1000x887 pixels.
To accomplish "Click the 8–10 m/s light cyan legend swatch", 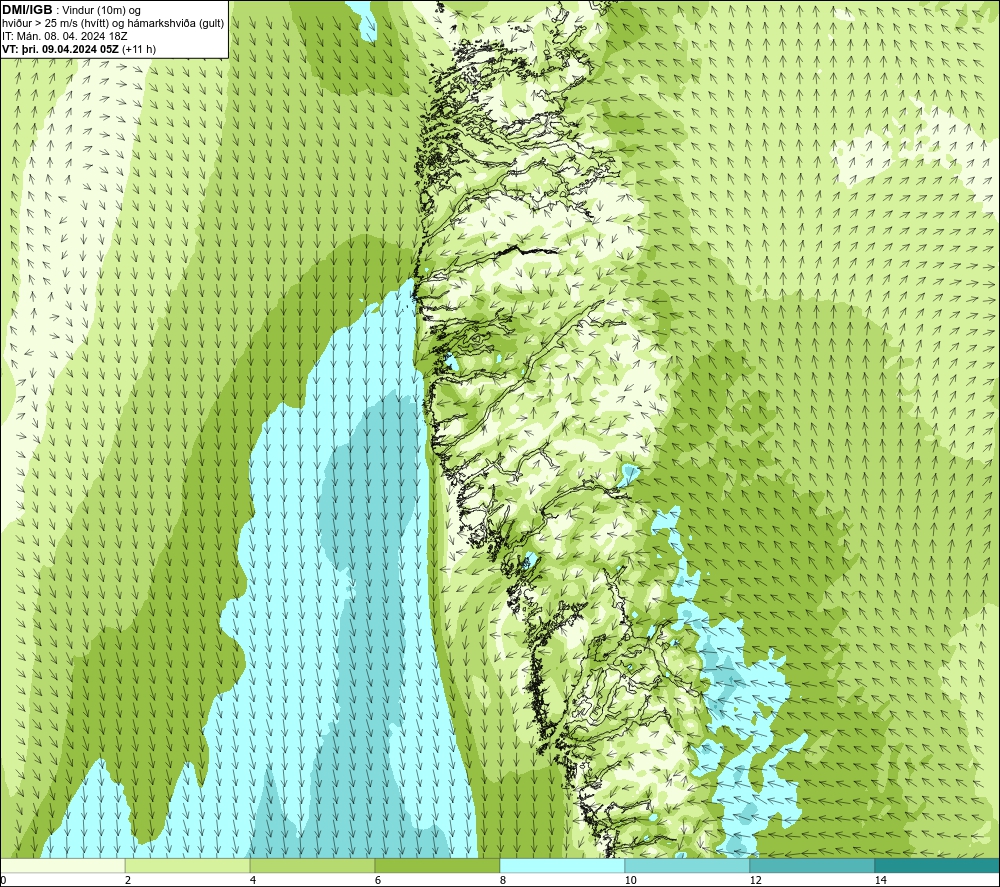I will (x=562, y=865).
